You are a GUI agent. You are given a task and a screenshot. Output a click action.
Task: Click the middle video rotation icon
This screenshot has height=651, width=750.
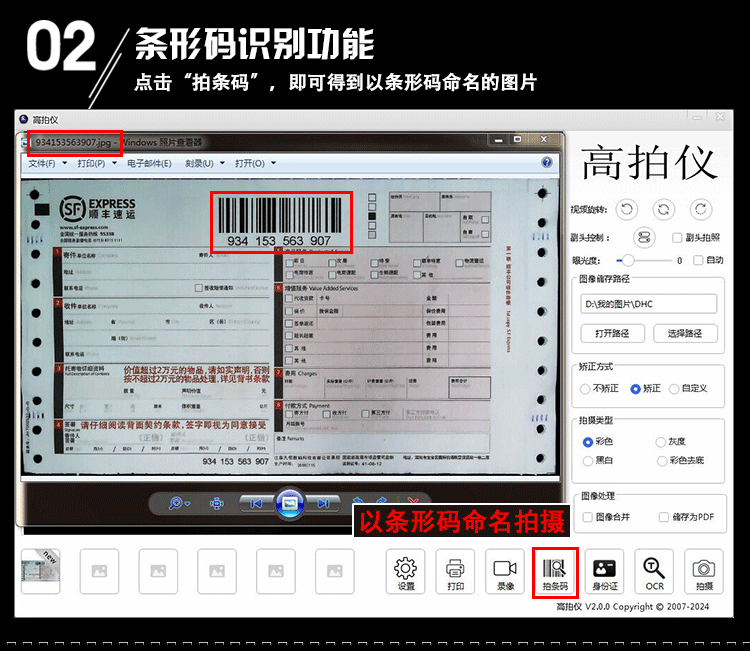[x=663, y=209]
